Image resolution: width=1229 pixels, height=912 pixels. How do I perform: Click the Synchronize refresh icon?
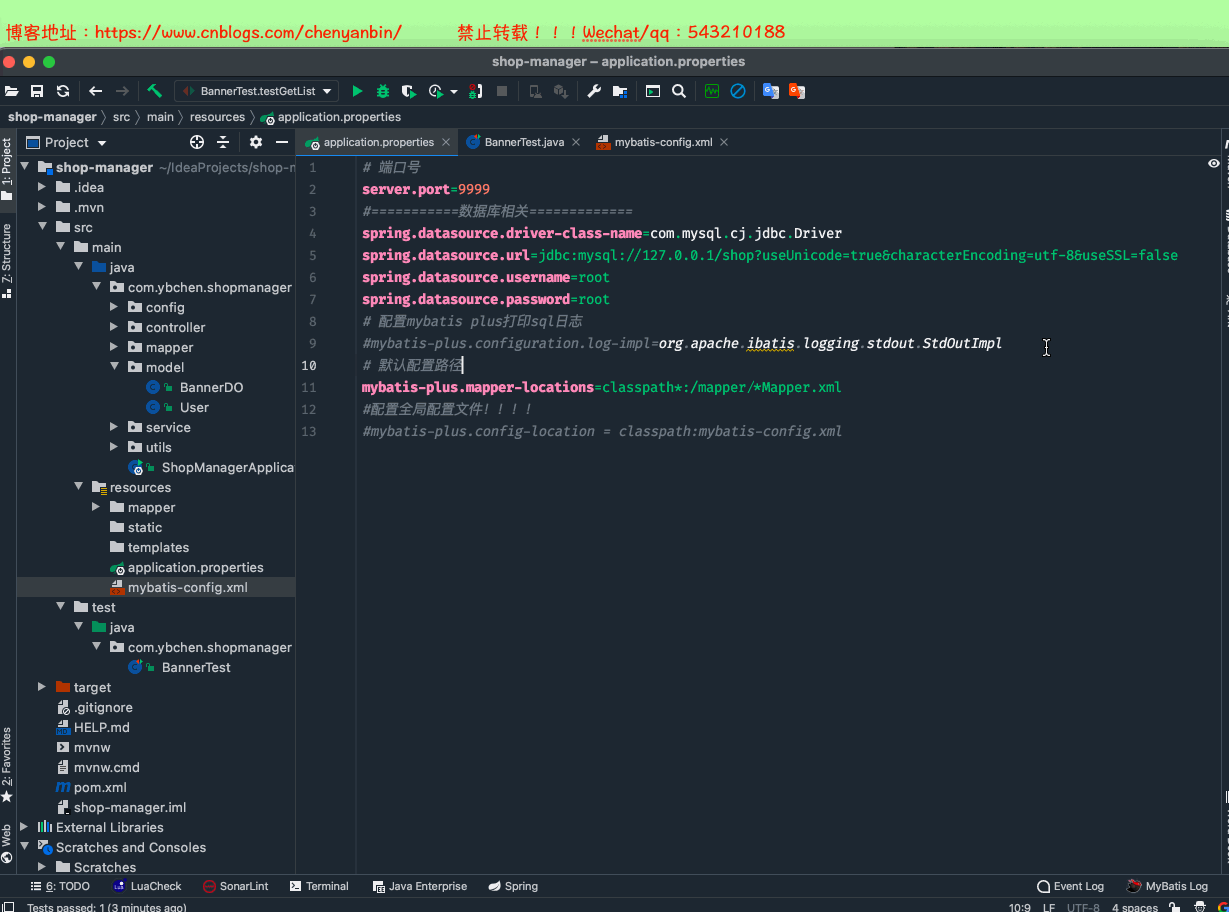(63, 91)
